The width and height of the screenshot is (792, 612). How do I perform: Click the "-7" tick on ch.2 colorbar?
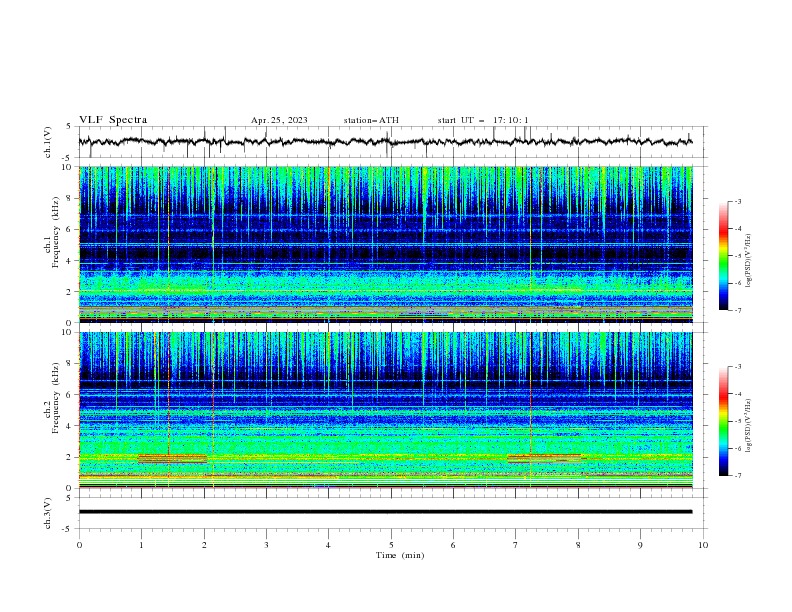pos(737,476)
